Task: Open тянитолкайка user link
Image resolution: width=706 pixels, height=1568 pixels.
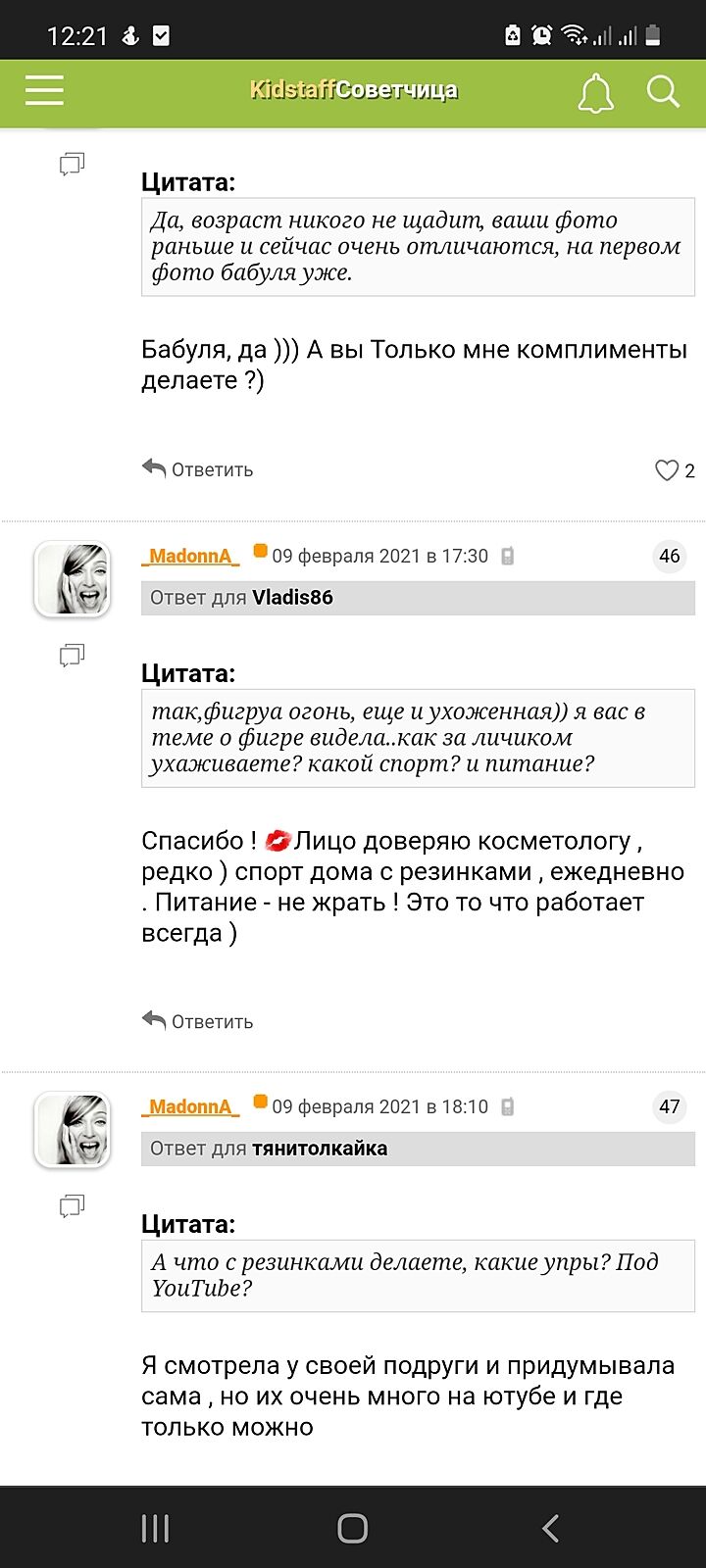Action: point(320,1149)
